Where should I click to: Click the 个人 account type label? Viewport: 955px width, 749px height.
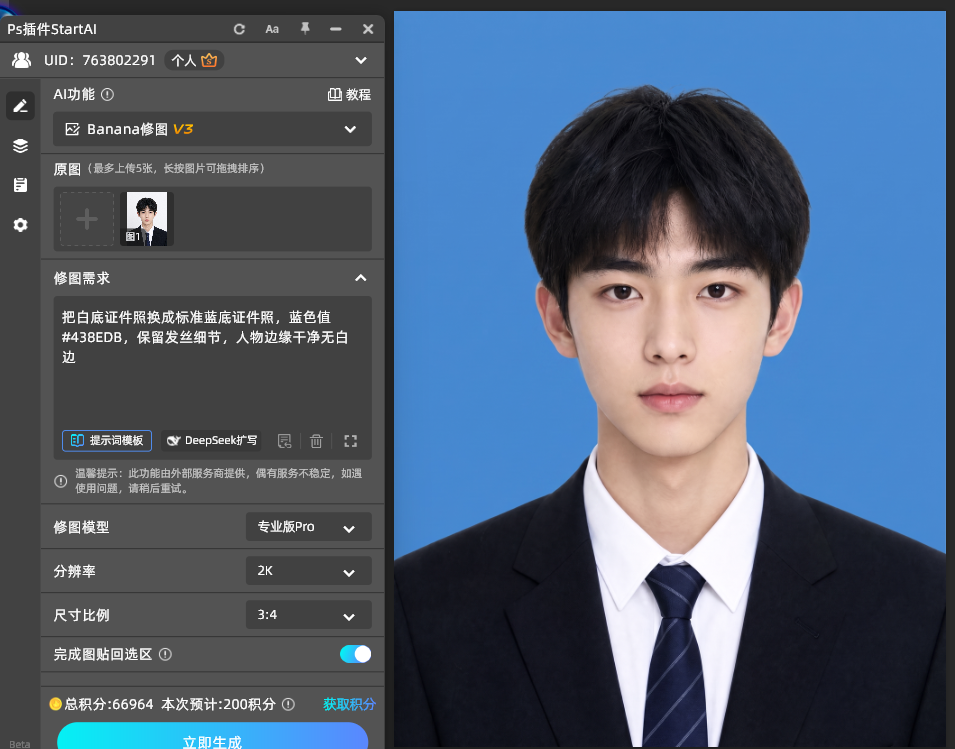183,60
